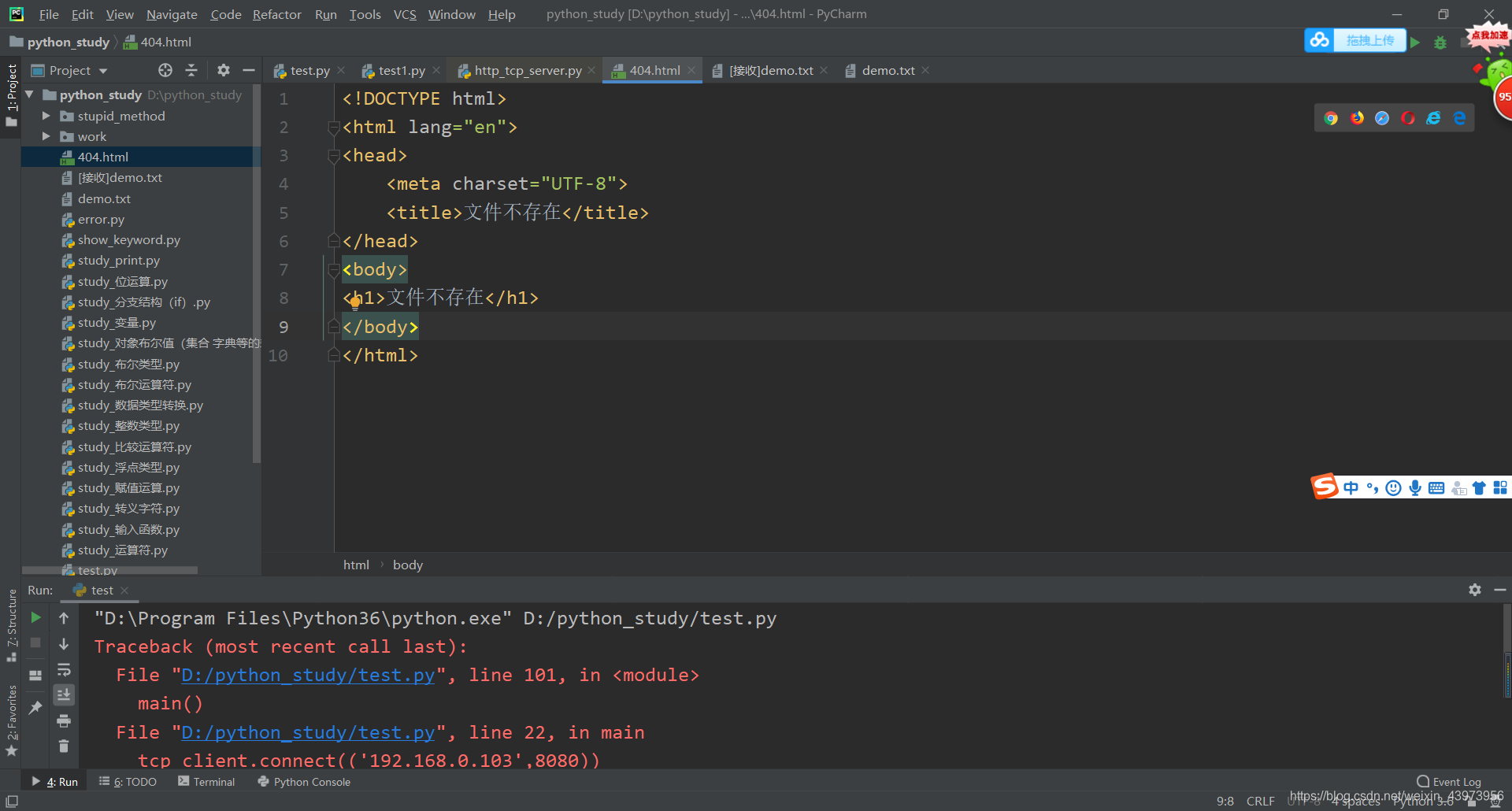Print the console output
Screen dimensions: 1512x811
[64, 720]
